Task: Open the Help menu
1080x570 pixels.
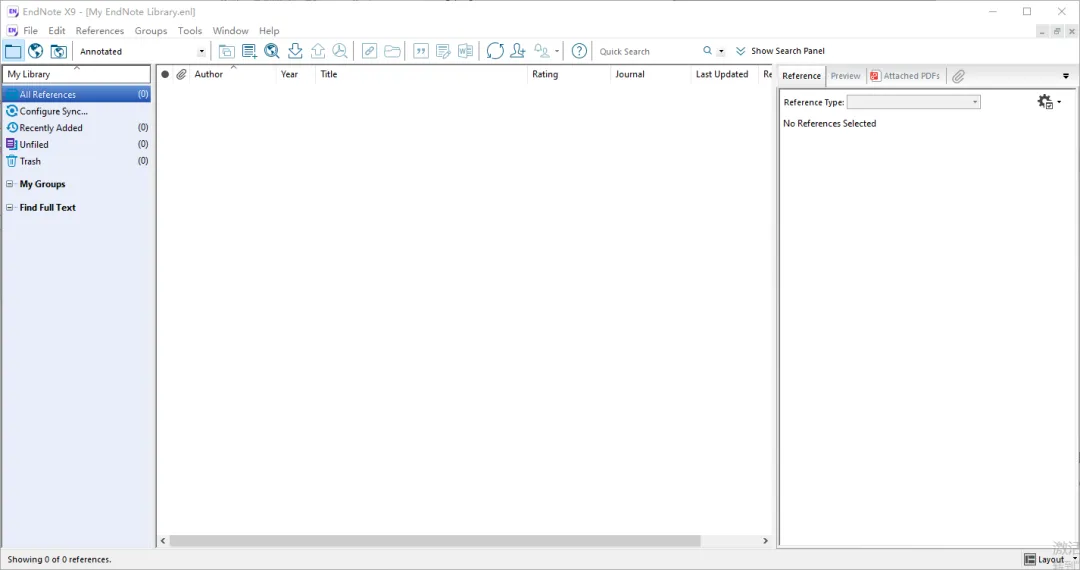Action: click(x=269, y=30)
